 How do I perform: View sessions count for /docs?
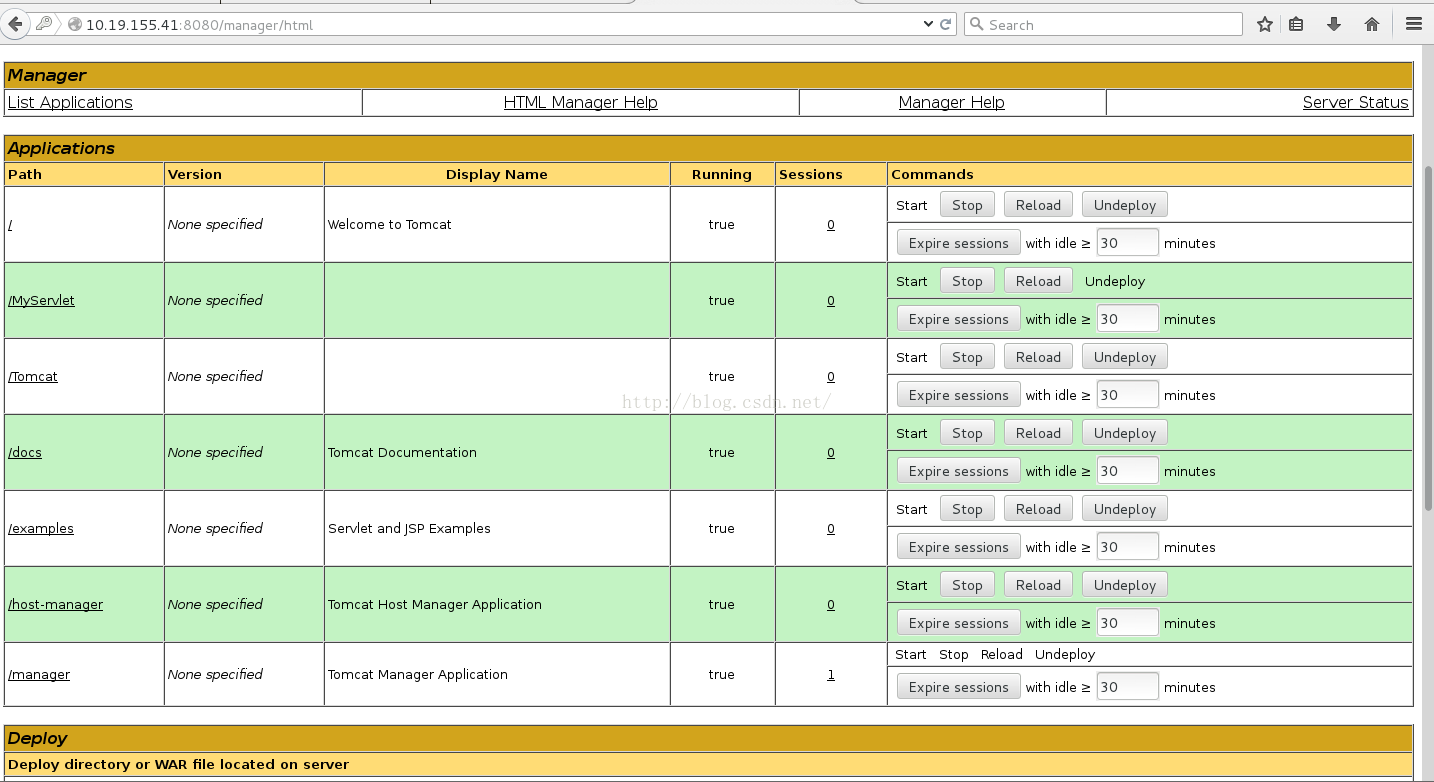click(x=831, y=453)
